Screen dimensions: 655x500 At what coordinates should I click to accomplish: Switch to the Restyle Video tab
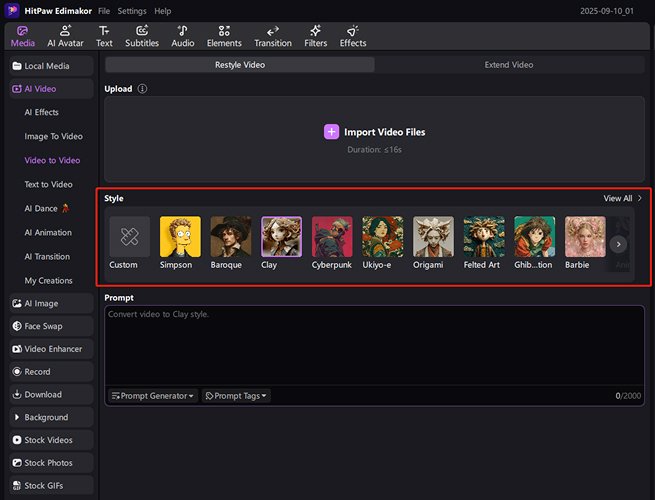[240, 65]
